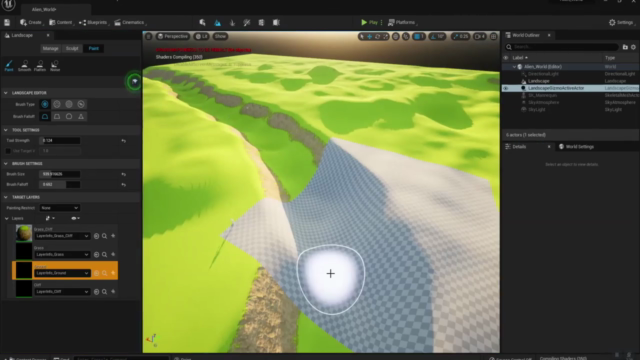
Task: Reset Tool Strength to default
Action: 123,141
